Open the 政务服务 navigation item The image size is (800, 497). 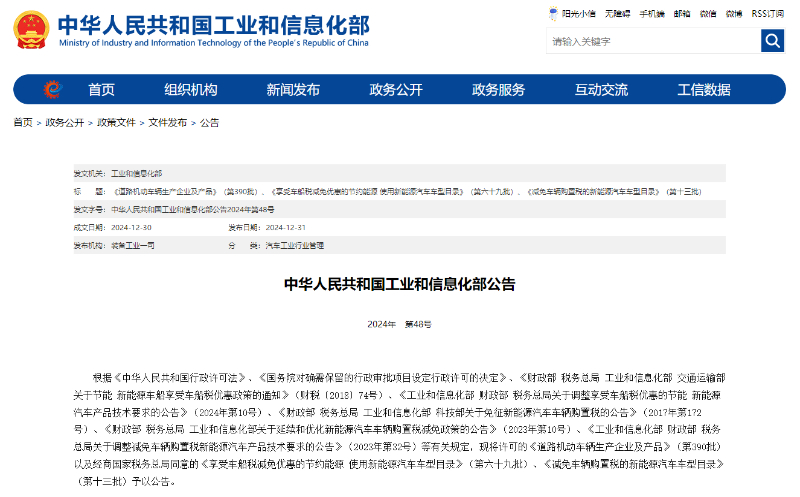pos(498,89)
